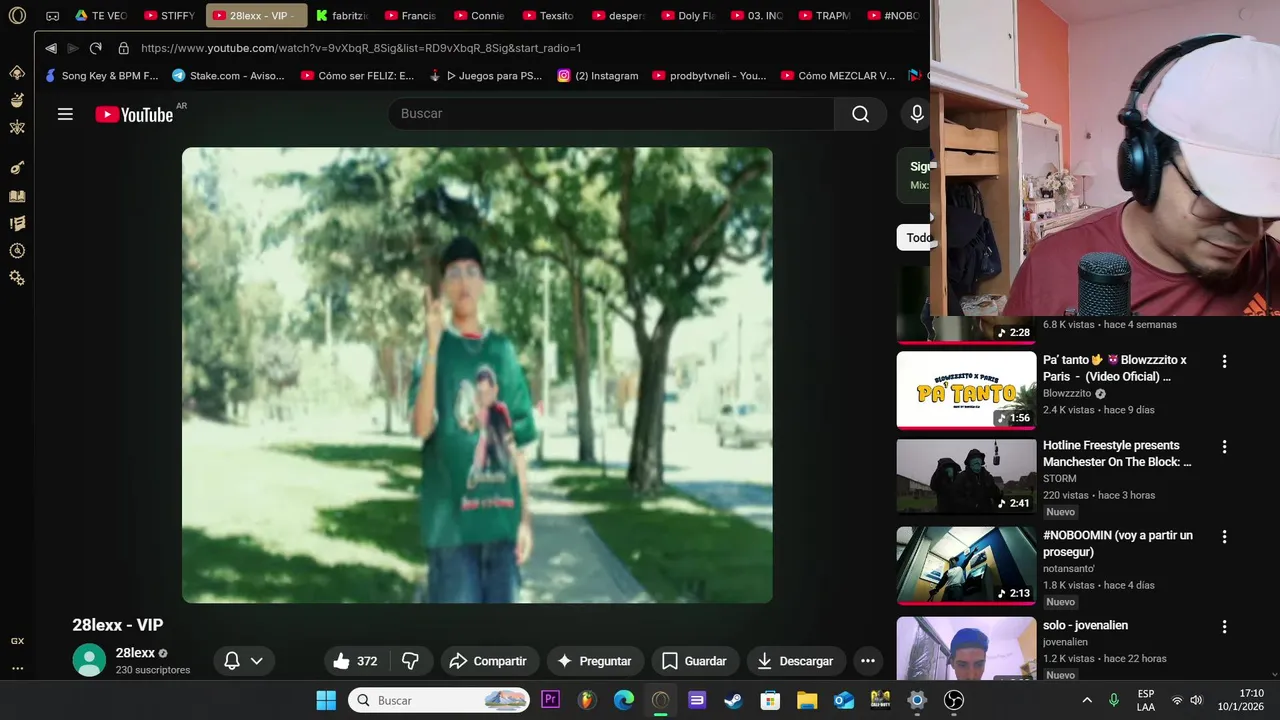Open the 28lexx channel name link
1280x720 pixels.
135,653
